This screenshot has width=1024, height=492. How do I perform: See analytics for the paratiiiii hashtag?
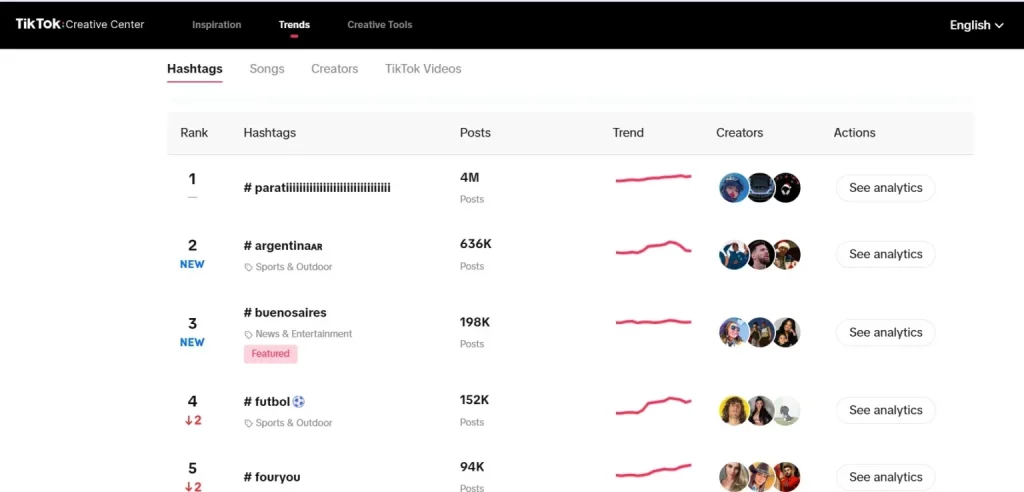click(x=886, y=188)
